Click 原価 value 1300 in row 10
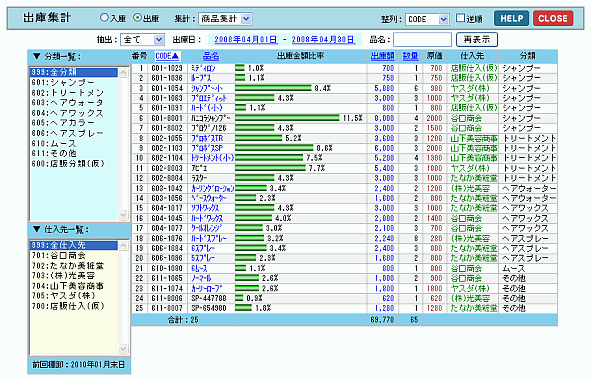This screenshot has height=381, width=591. [434, 158]
